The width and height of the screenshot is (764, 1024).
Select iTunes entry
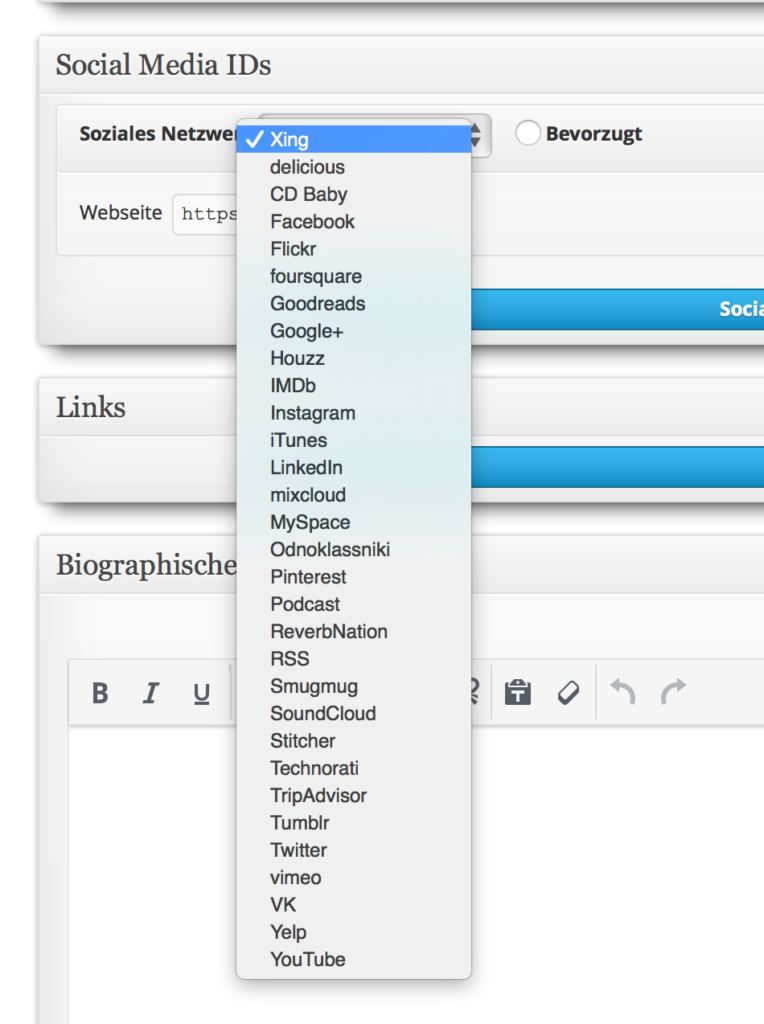pos(353,440)
